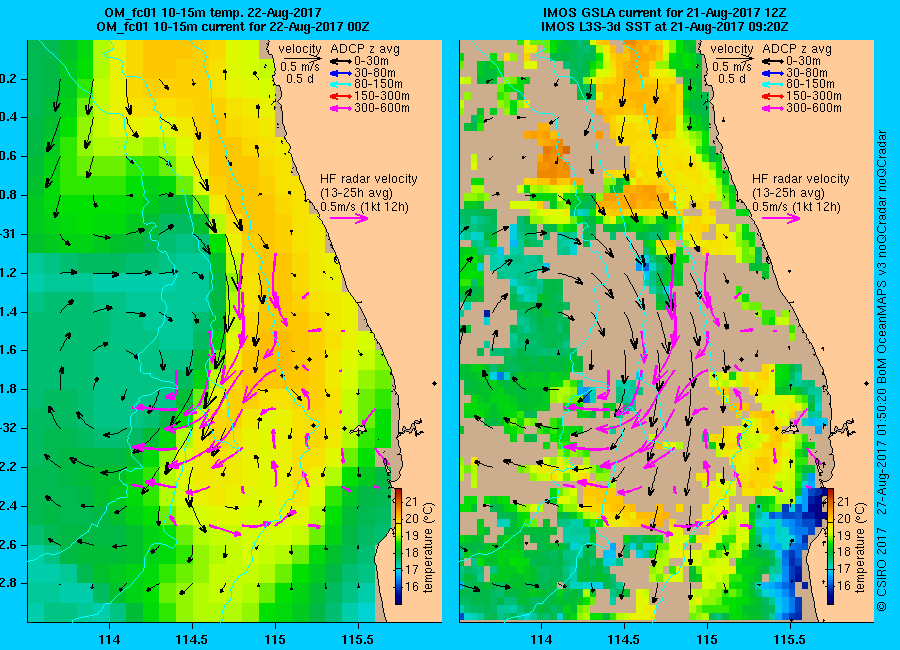900x650 pixels.
Task: Click 'OM_fc01 10-15m current for 22-Aug-2017 00Z' title
Action: click(x=232, y=26)
